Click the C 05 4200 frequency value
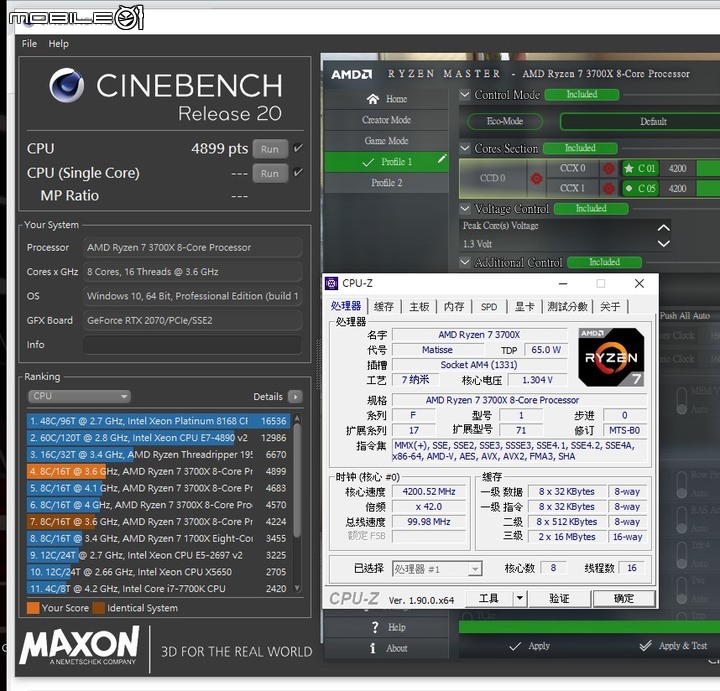720x691 pixels. [x=678, y=188]
